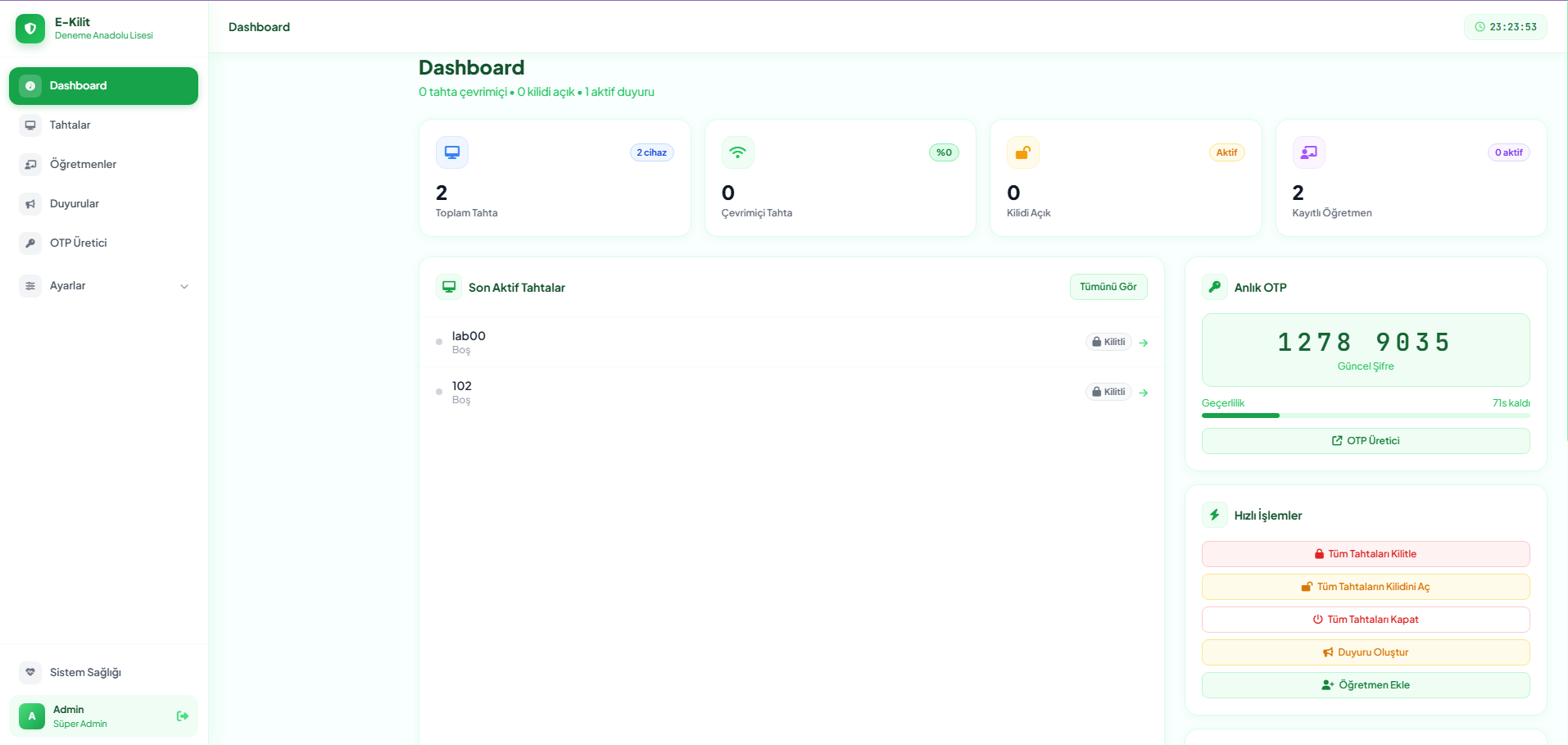Open the 102 board arrow icon
Viewport: 1568px width, 745px height.
coord(1144,393)
